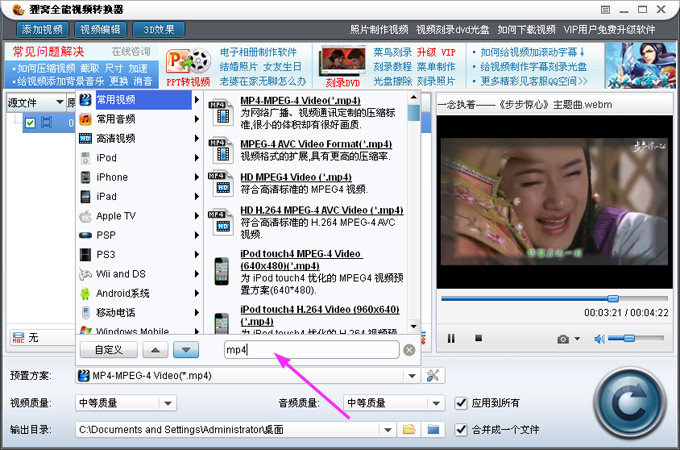680x450 pixels.
Task: Expand the iPhone submenu arrow
Action: 197,177
